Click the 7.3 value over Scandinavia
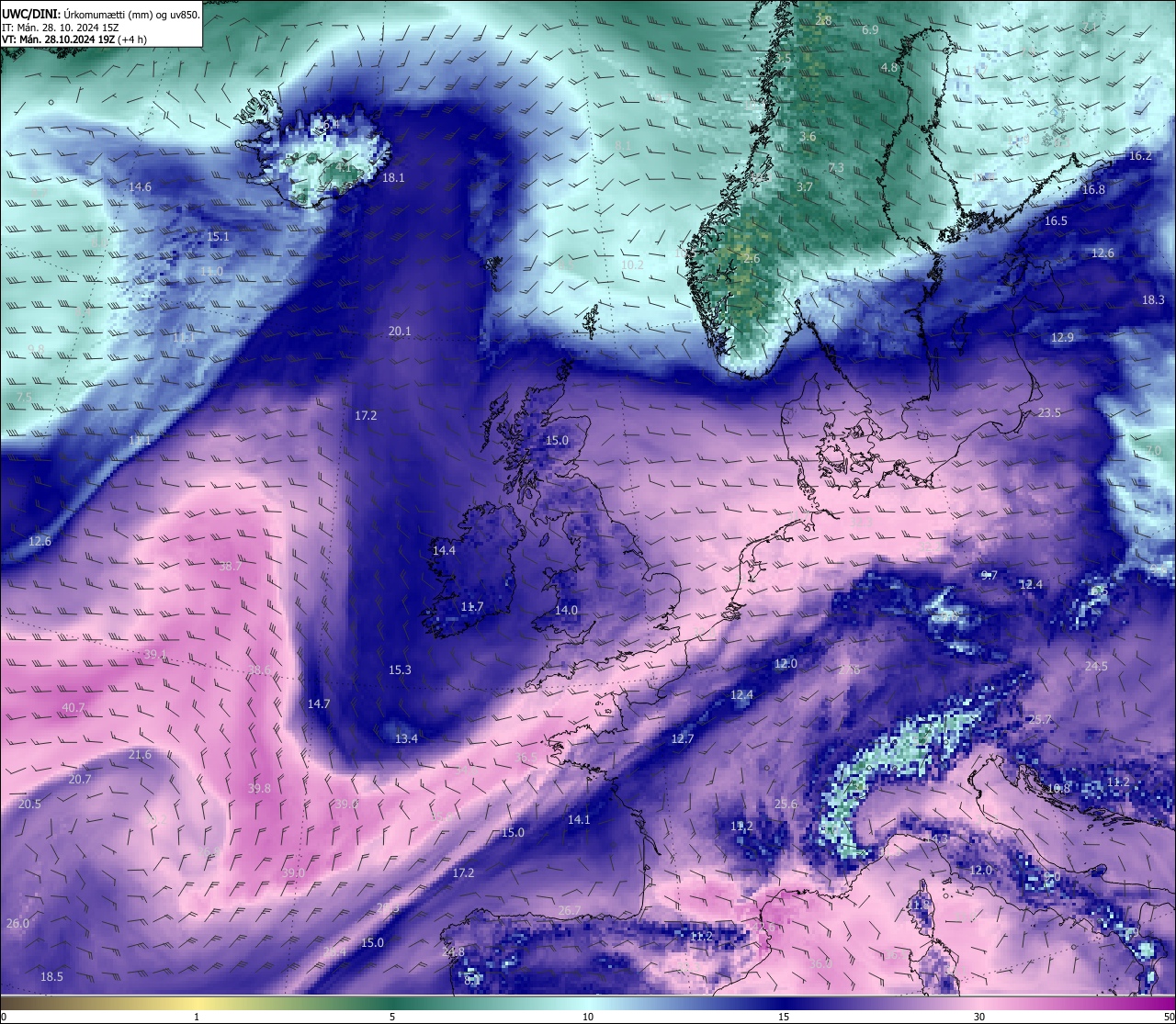This screenshot has height=1024, width=1176. tap(836, 167)
